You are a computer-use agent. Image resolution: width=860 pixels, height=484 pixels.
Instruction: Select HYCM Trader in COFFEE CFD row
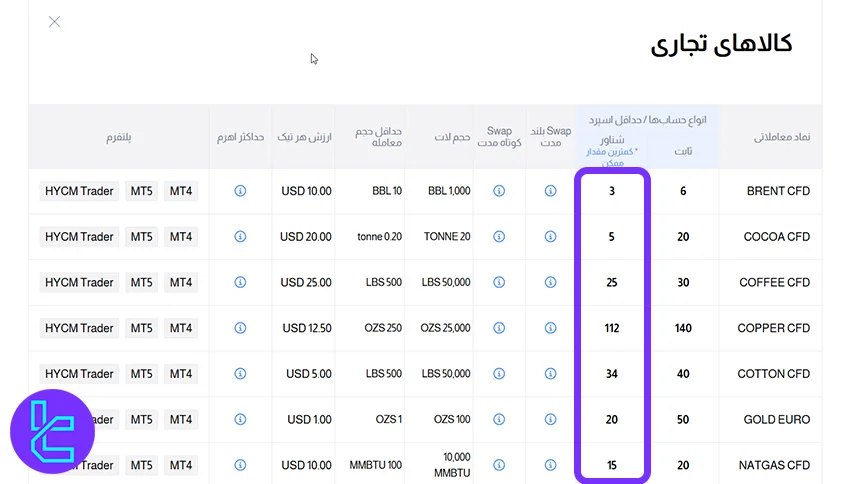tap(79, 282)
